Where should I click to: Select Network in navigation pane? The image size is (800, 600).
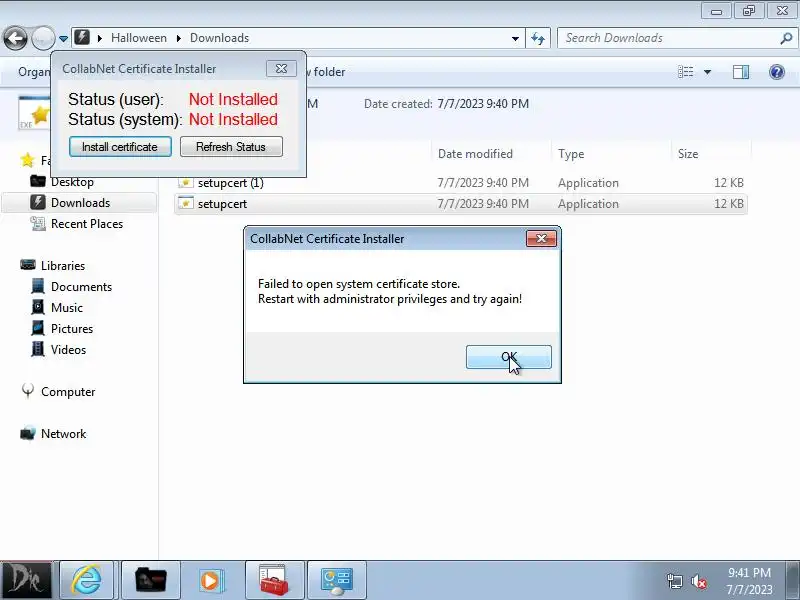(63, 433)
